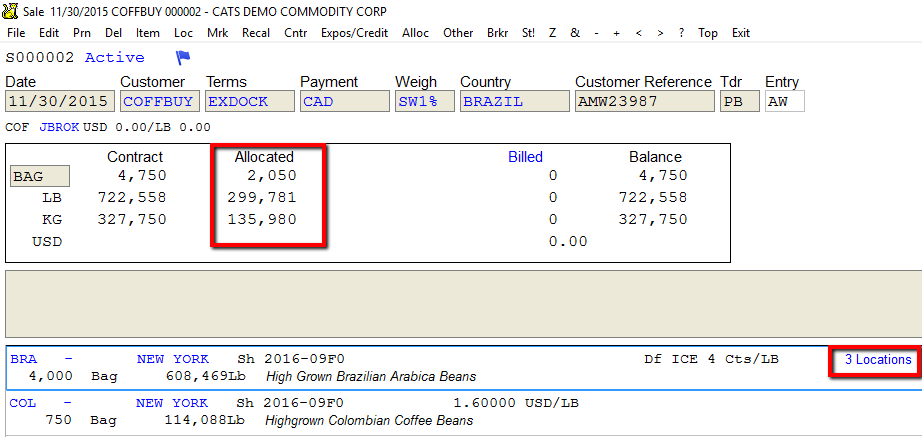Click the Terms field EXDOCK
Viewport: 922px width, 437px height.
click(250, 101)
